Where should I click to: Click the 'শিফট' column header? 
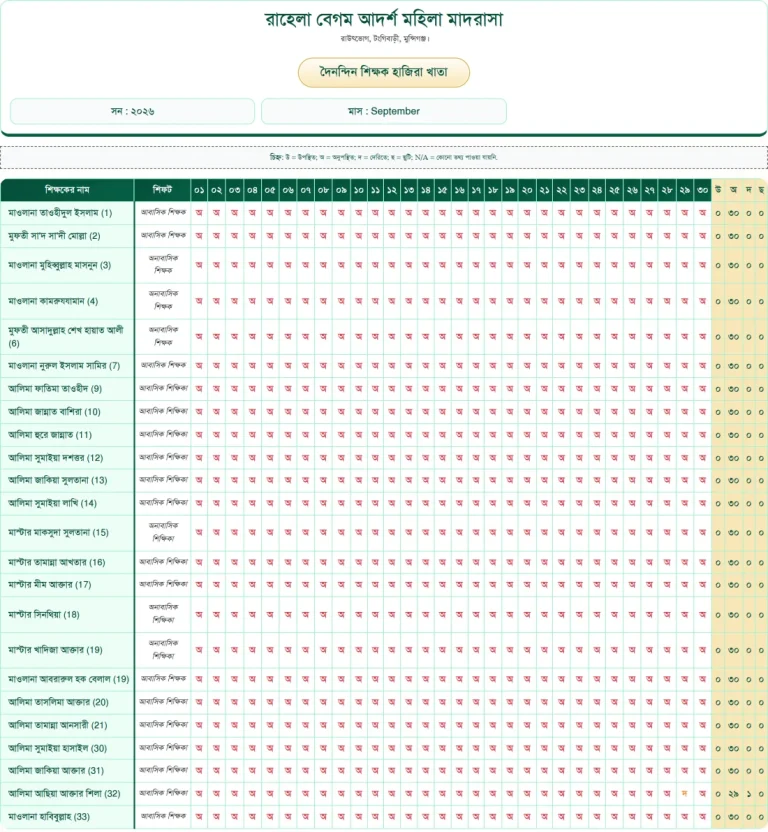(x=162, y=189)
